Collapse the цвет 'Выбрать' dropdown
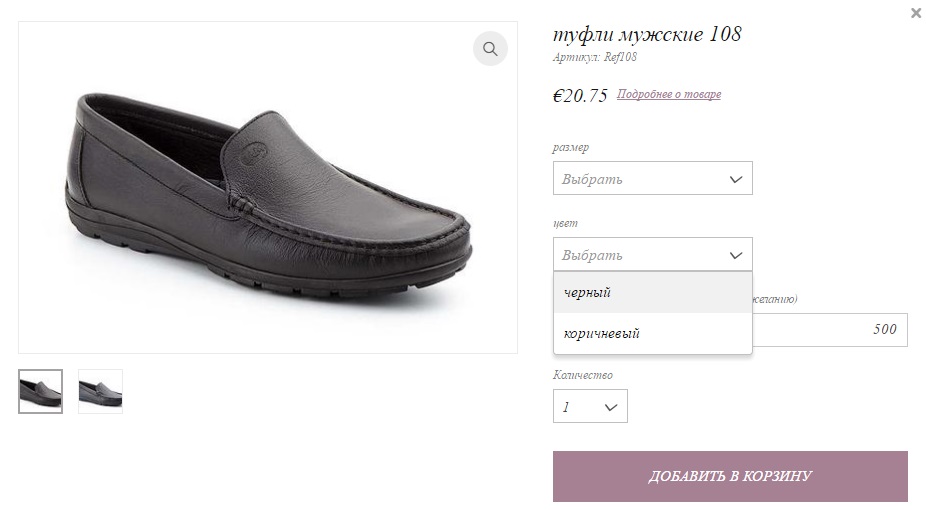Image resolution: width=926 pixels, height=510 pixels. (x=653, y=254)
